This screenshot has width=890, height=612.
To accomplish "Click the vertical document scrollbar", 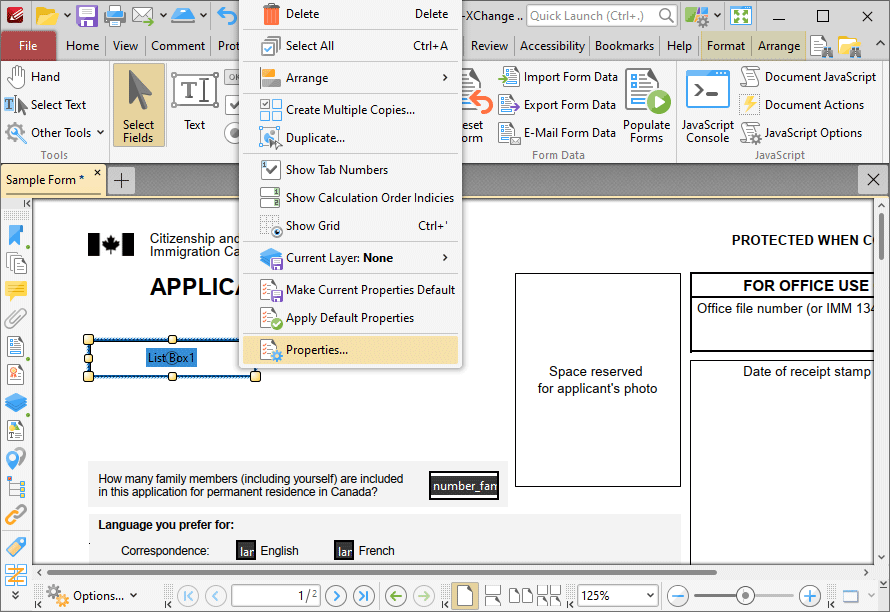I will tap(881, 236).
